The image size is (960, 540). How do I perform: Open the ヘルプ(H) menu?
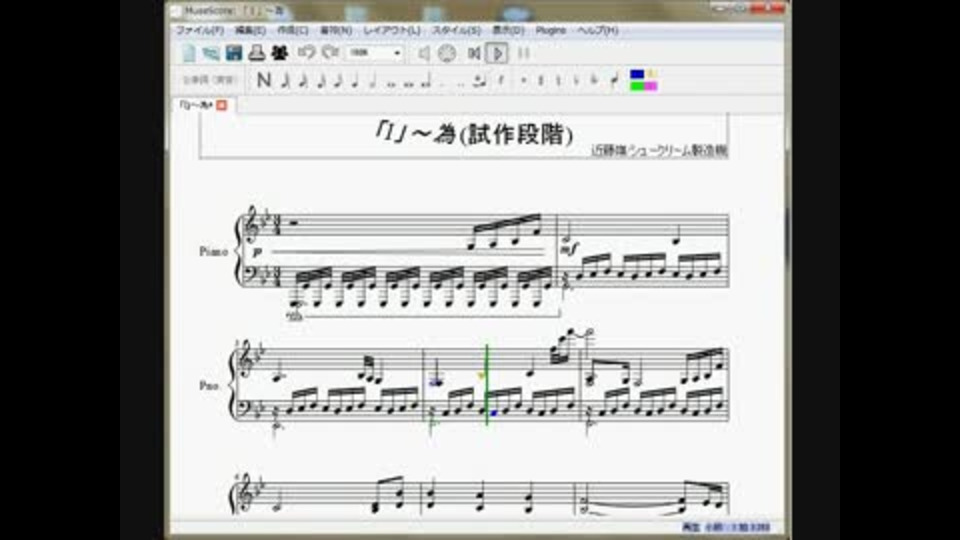coord(598,30)
